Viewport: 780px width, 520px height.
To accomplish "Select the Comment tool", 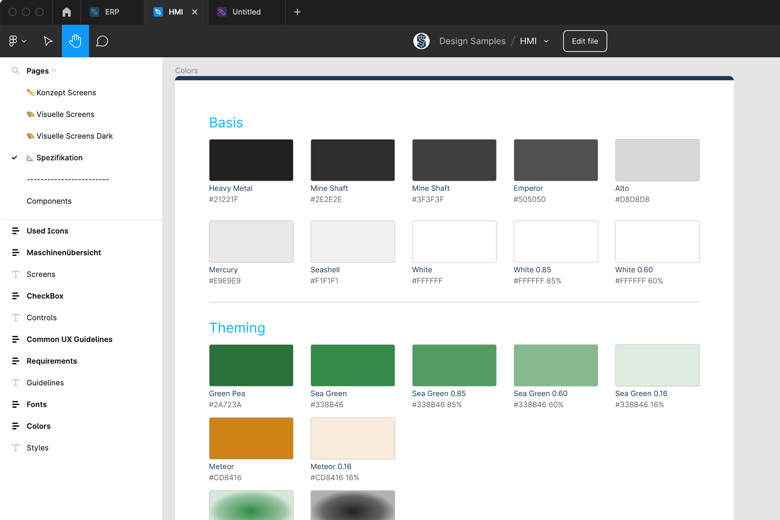I will (x=102, y=41).
